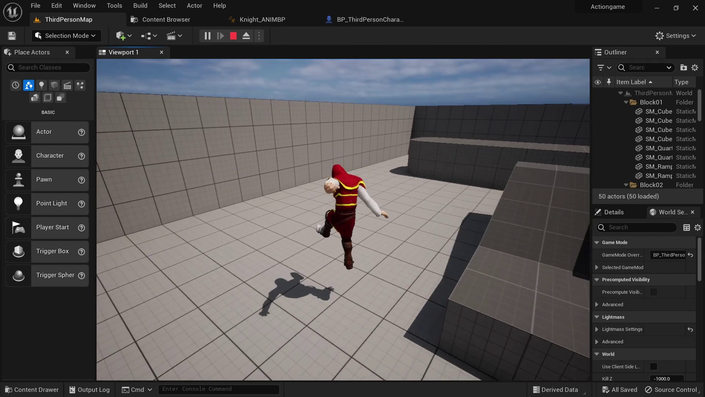Toggle the Precompute Visibility checkbox
The height and width of the screenshot is (397, 705).
[653, 292]
